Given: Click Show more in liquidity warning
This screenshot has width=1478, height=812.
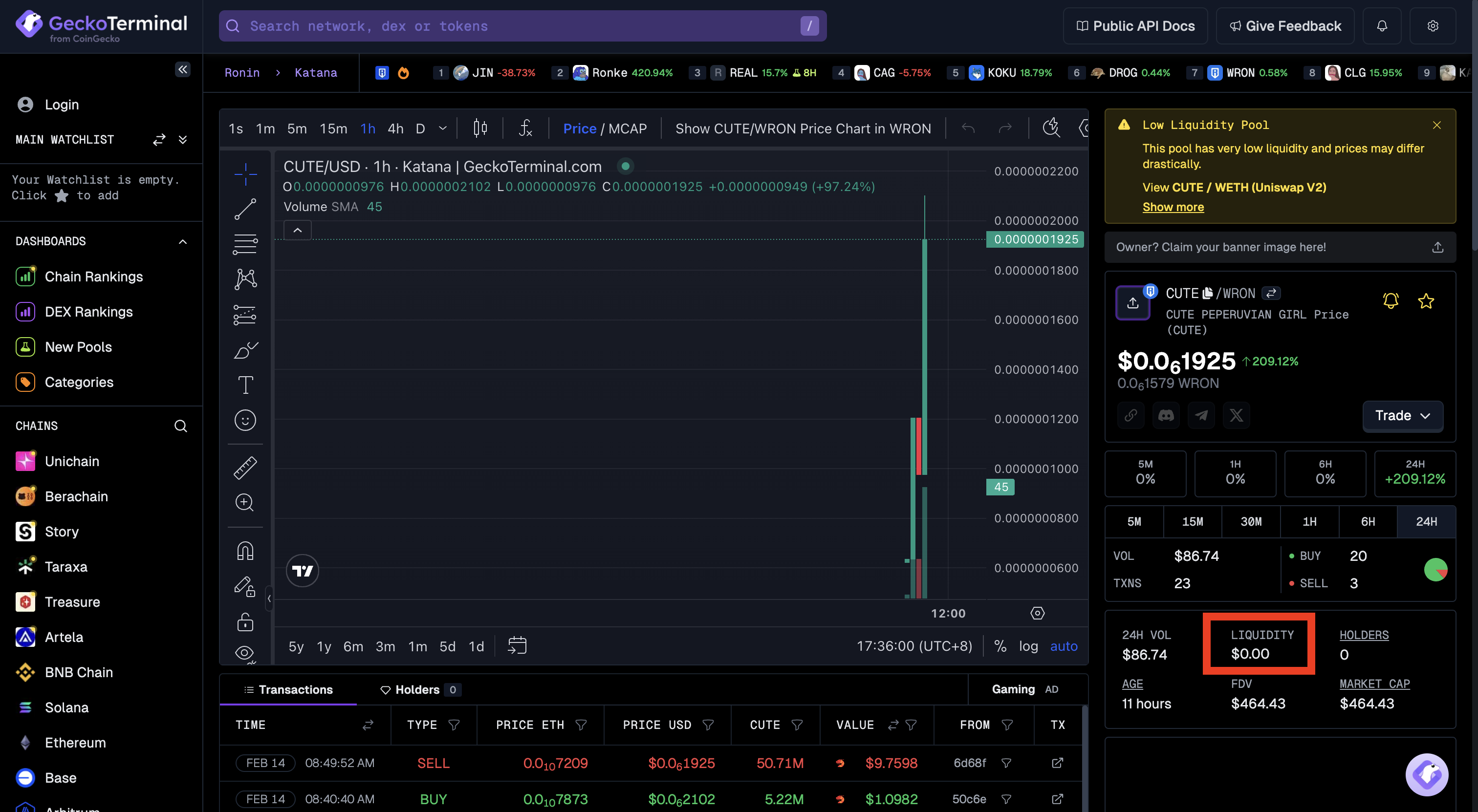Looking at the screenshot, I should pyautogui.click(x=1173, y=207).
